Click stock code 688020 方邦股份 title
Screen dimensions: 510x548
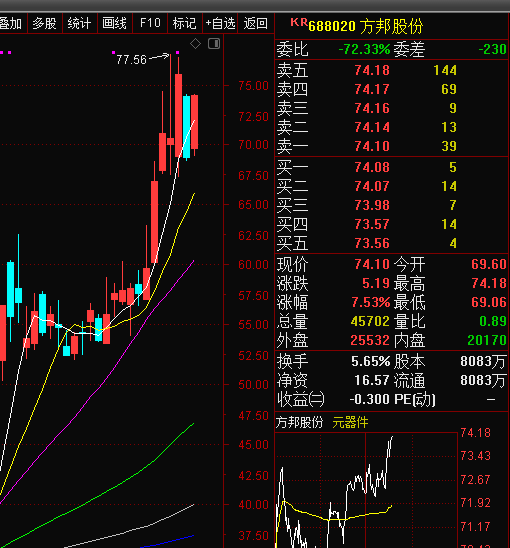pyautogui.click(x=366, y=27)
